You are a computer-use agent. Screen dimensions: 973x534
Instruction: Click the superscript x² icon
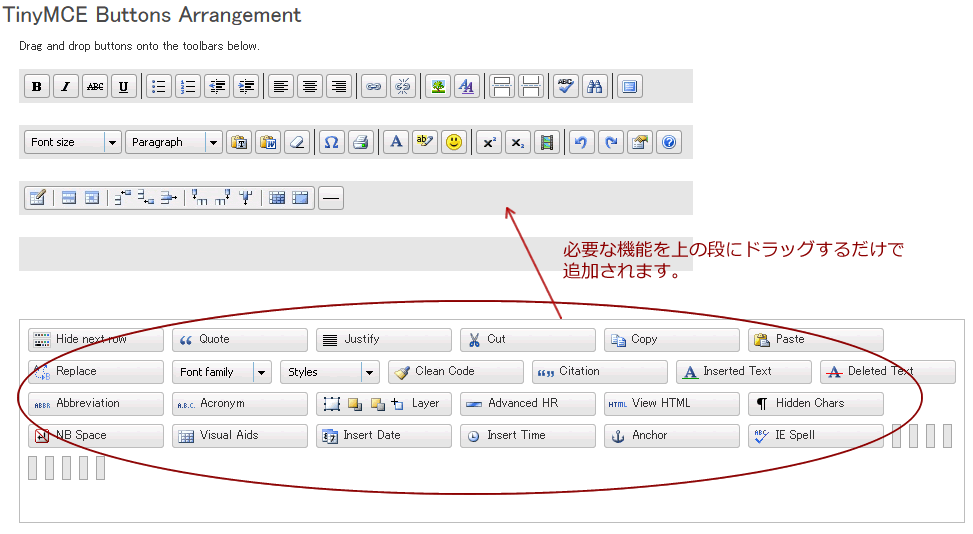[489, 142]
